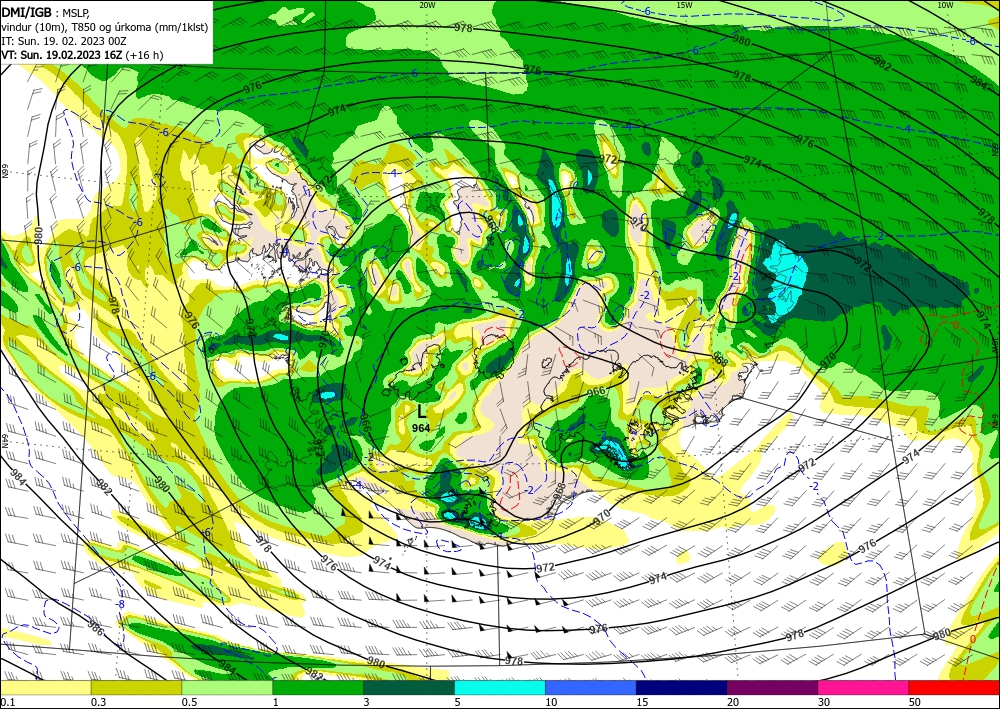Screen dimensions: 1000x709
Task: Select the "986" isobar label
Action: [95, 627]
